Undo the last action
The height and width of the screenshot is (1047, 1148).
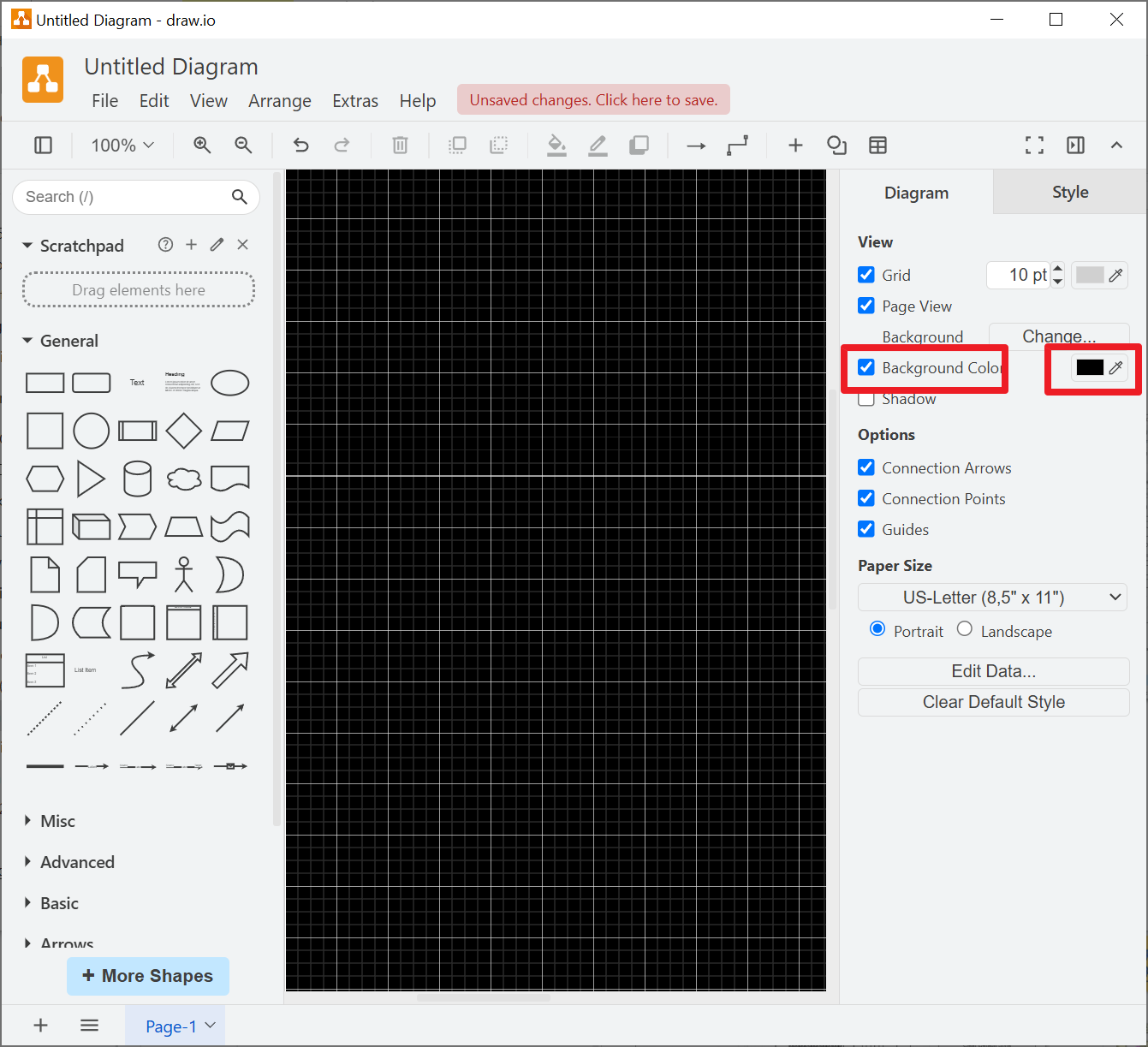(x=300, y=146)
